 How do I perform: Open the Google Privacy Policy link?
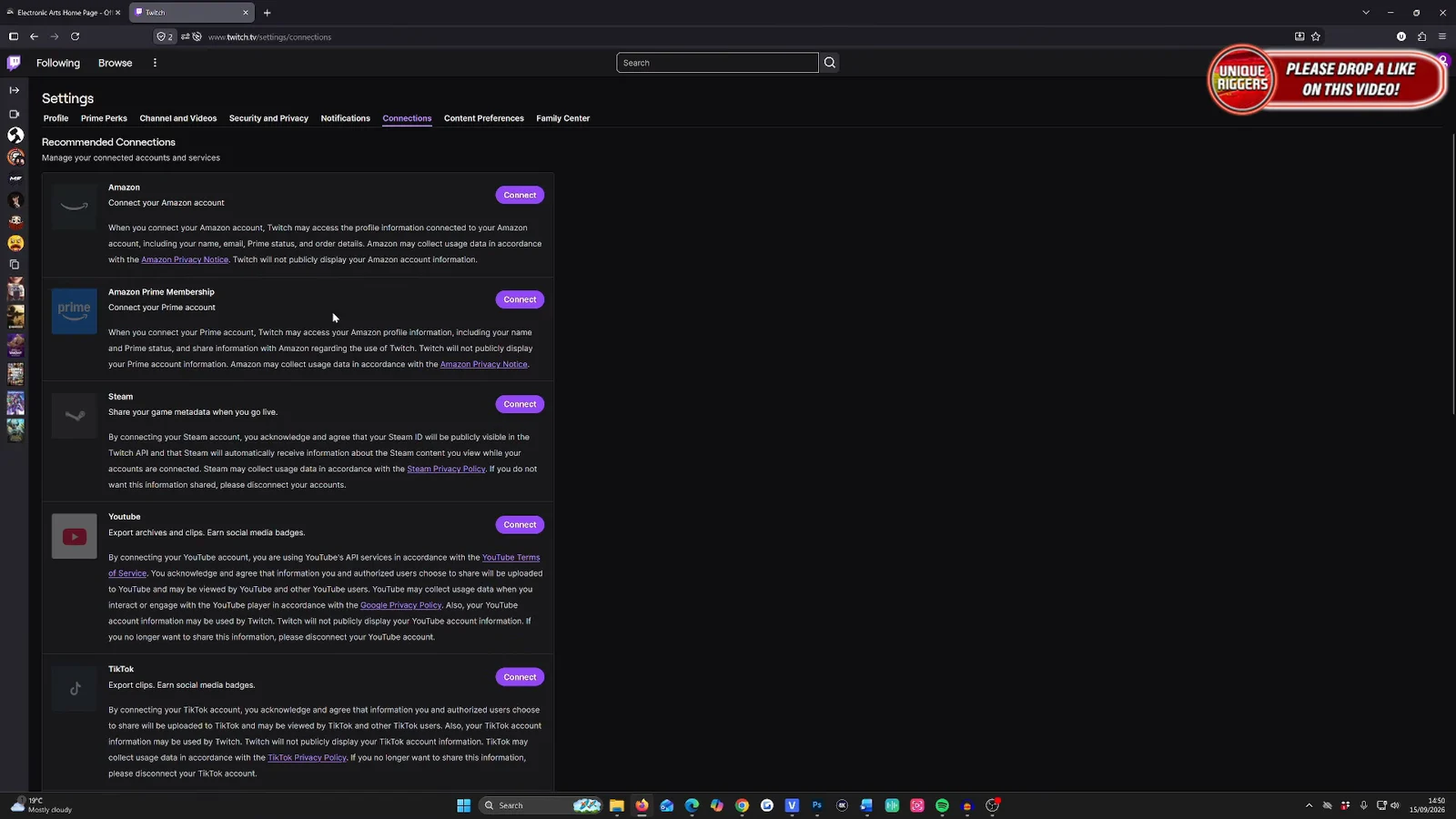point(400,605)
